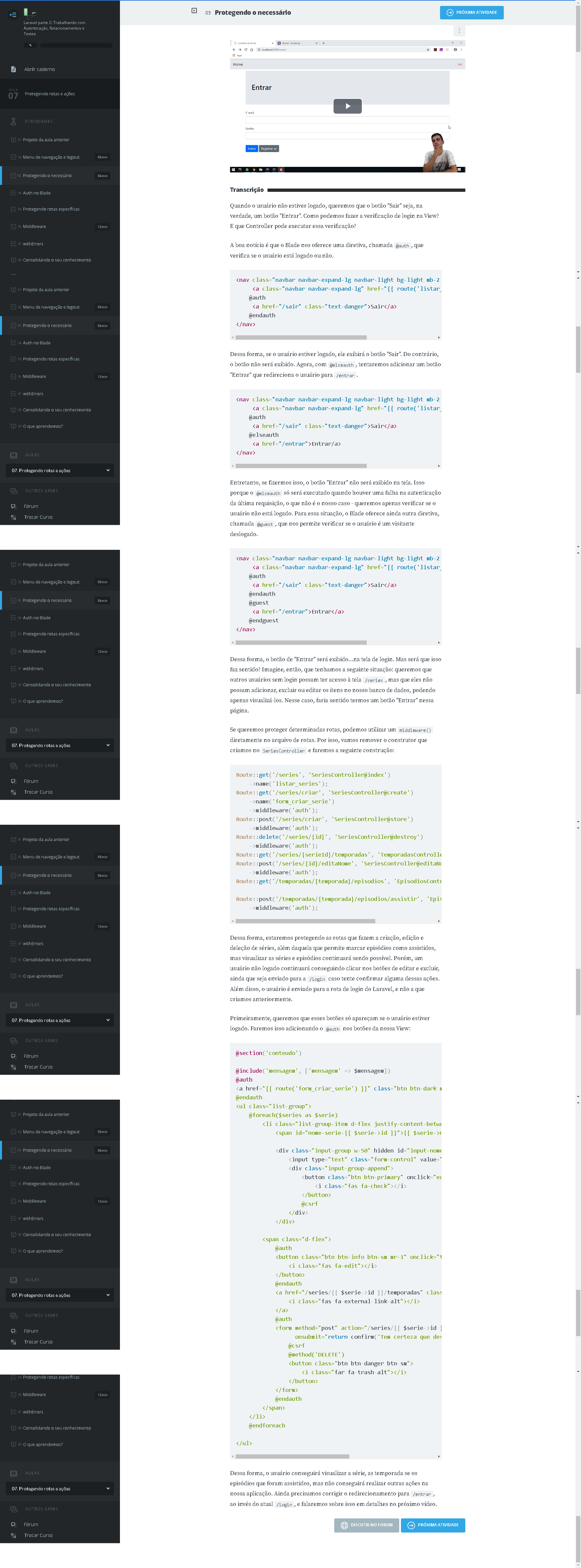581x1568 pixels.
Task: Expand the bottommost '07. Protegendo rotas e ações' dropdown
Action: tap(60, 1488)
